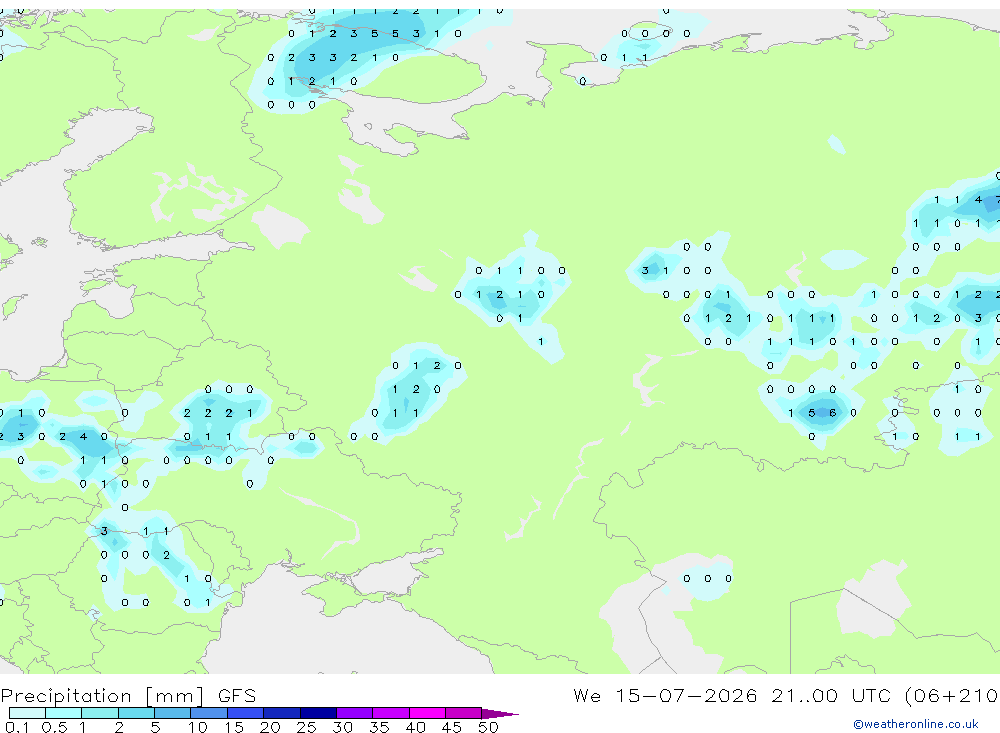Screen dimensions: 1000x733
Task: Click the over-50 arrow tip of legend
Action: 501,713
